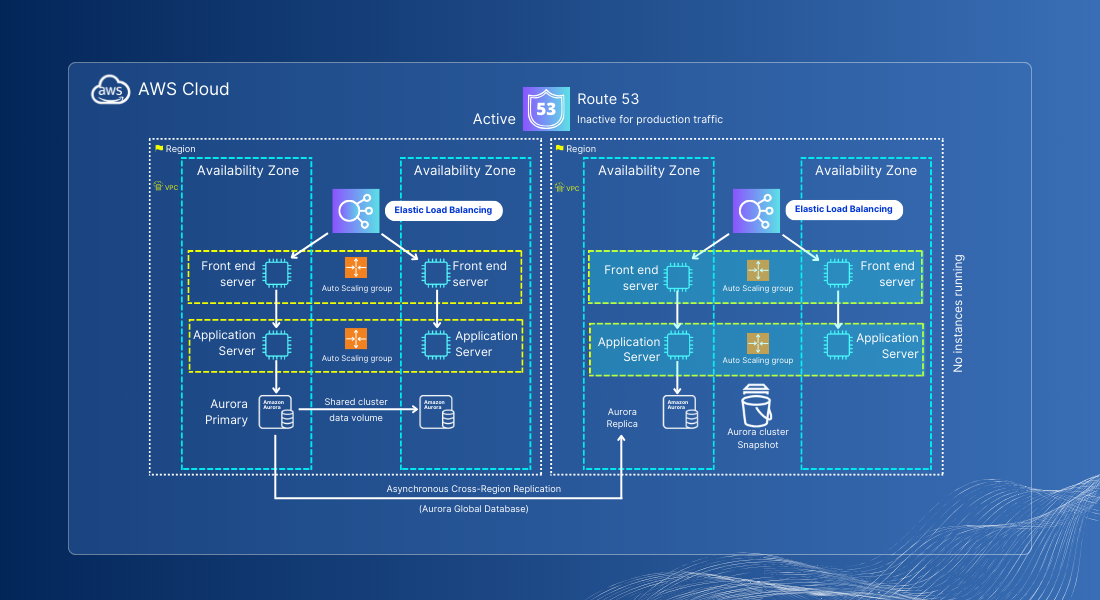
Task: Select the "Region" label of the left region
Action: [180, 149]
